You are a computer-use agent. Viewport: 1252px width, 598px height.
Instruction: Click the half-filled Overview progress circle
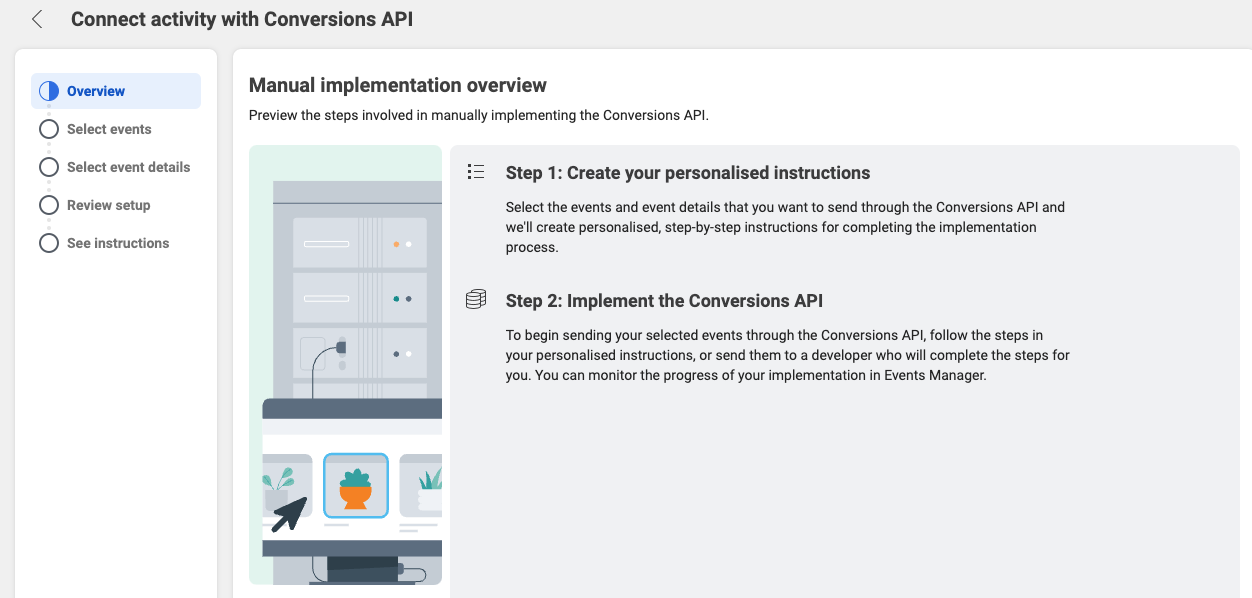(49, 91)
